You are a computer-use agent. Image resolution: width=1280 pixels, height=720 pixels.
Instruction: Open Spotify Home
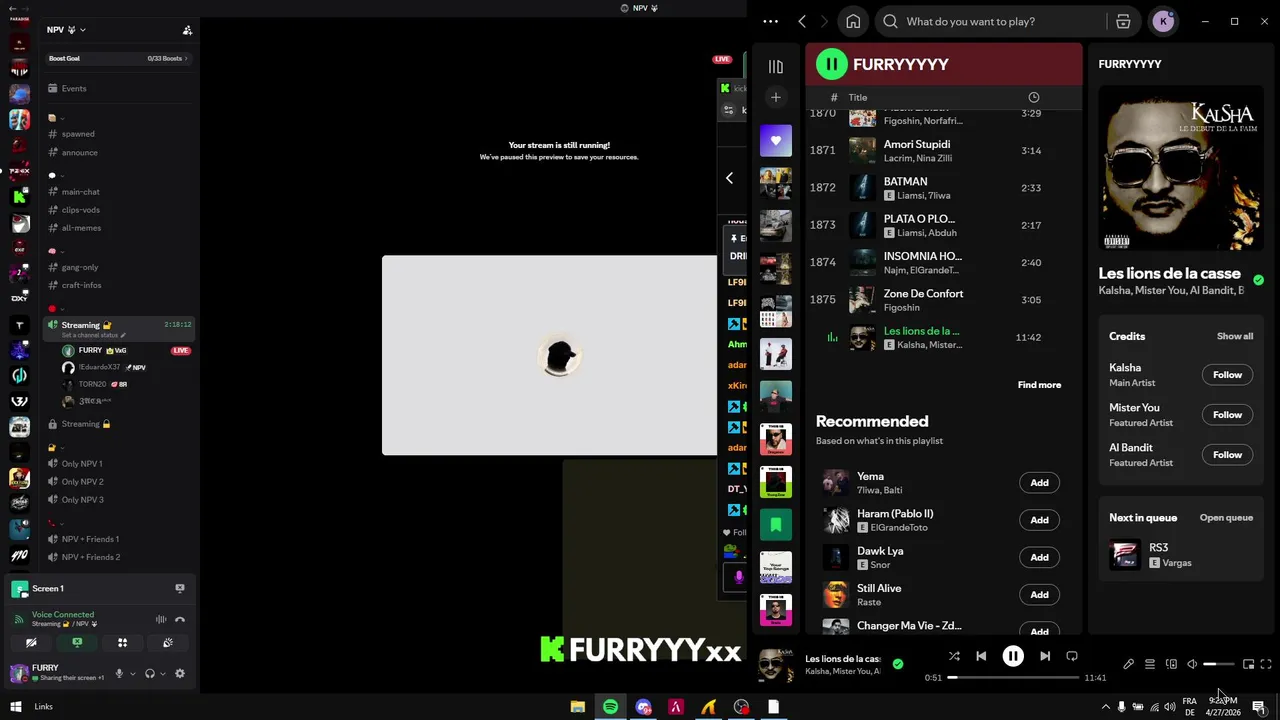coord(853,21)
